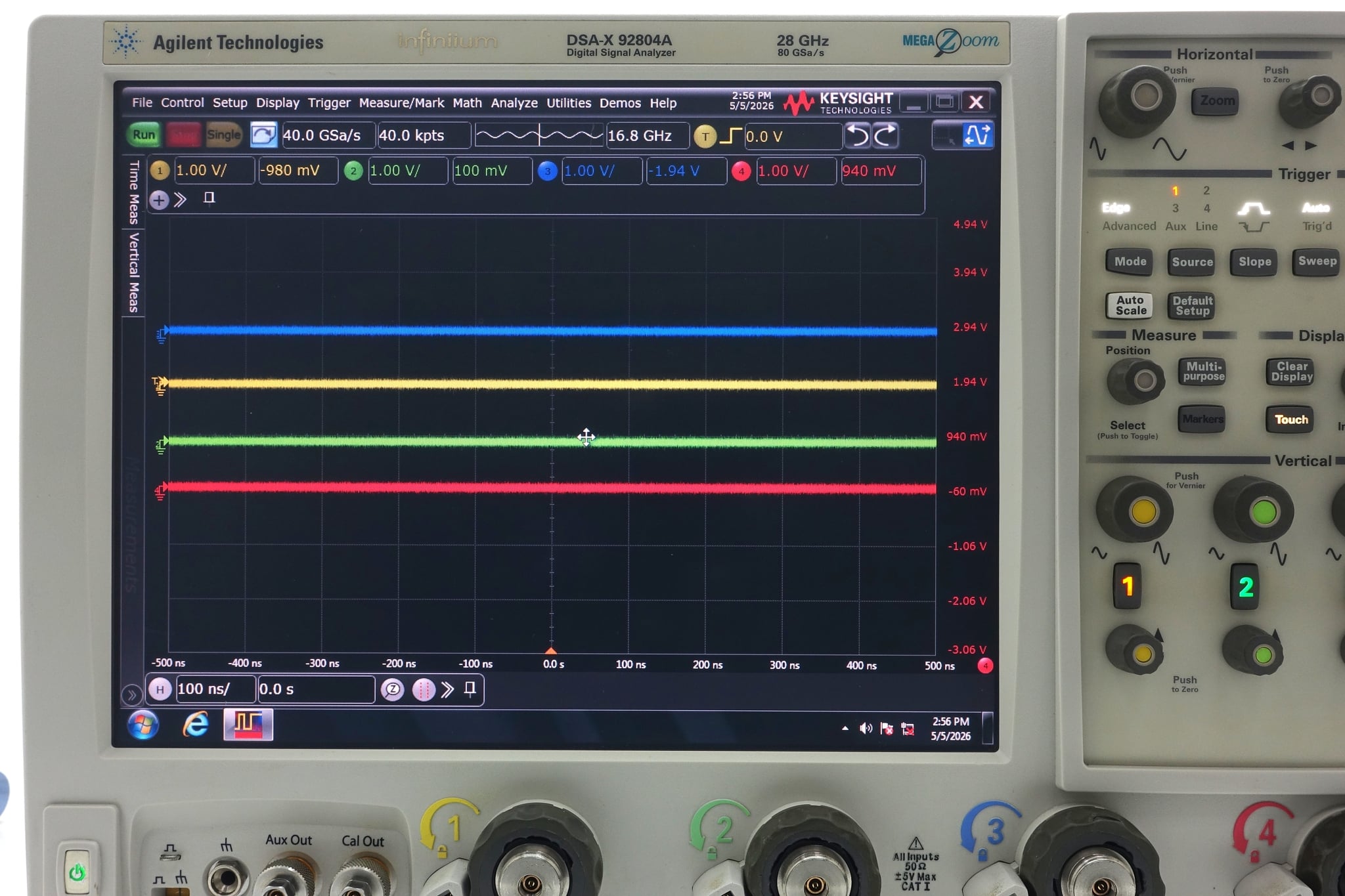
Task: Click channel 1 offset -980 mV field
Action: 298,171
